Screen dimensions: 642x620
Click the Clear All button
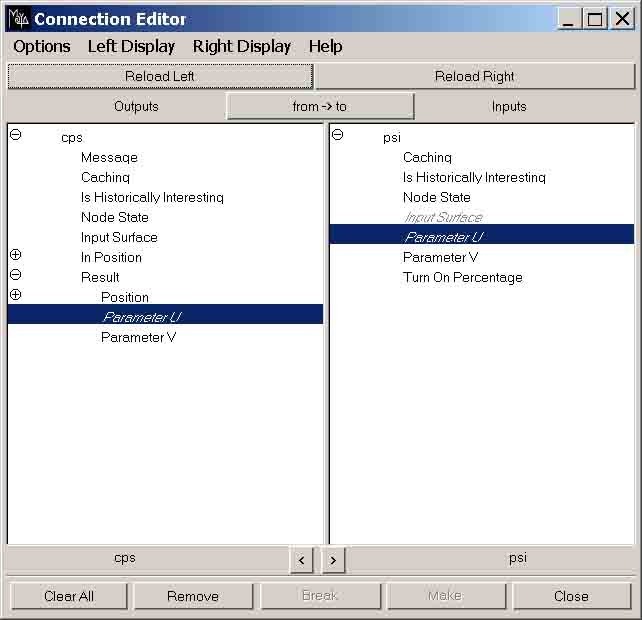(x=69, y=596)
